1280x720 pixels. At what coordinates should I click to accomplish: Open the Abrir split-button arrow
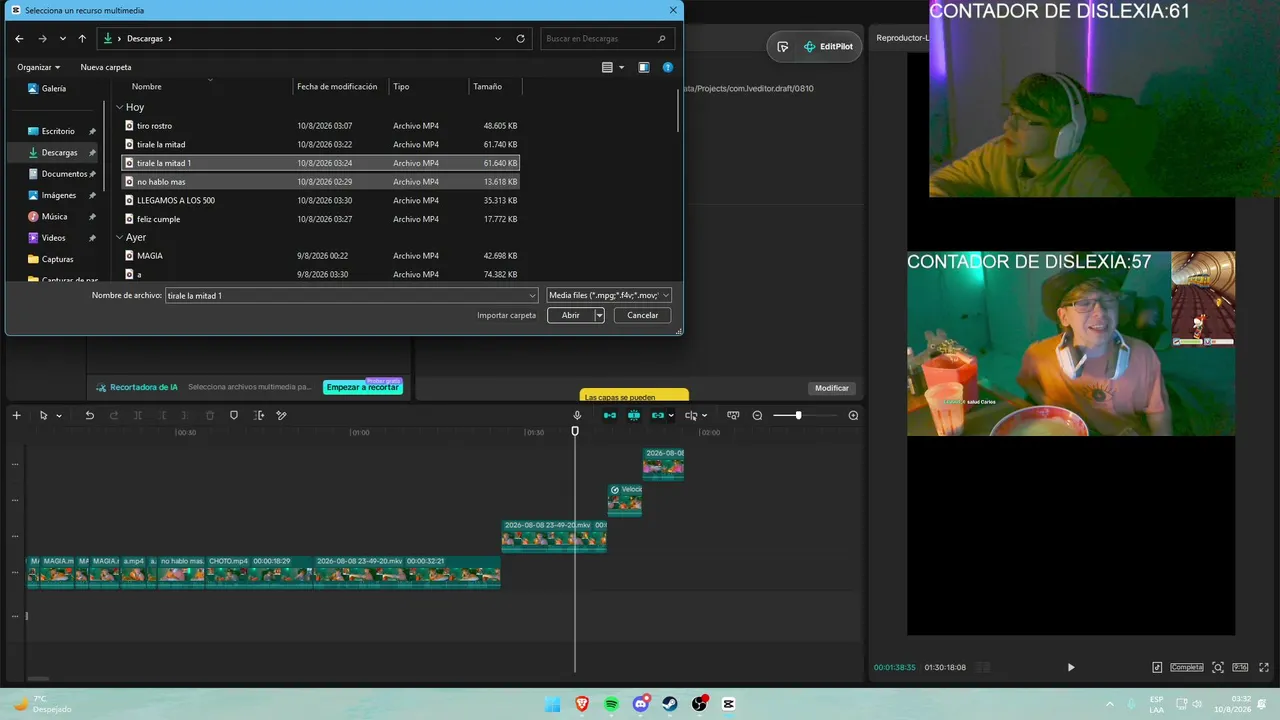[x=599, y=315]
